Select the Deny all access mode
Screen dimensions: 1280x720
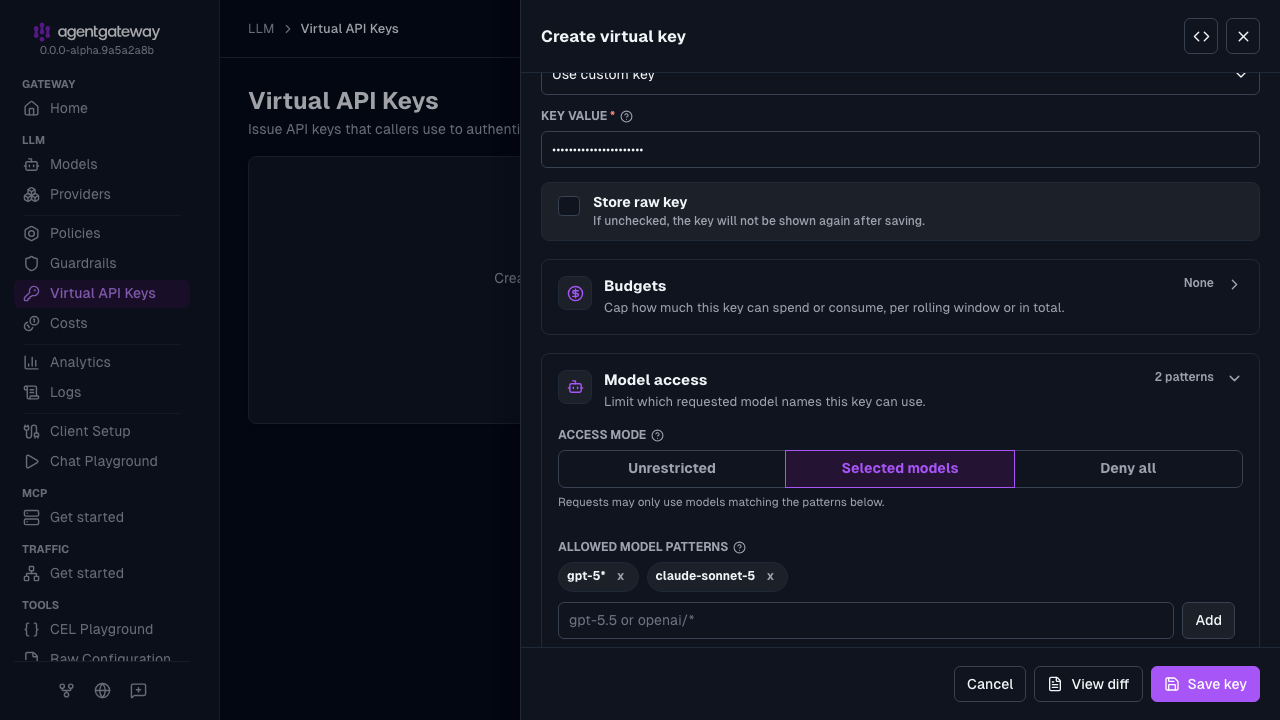coord(1128,468)
